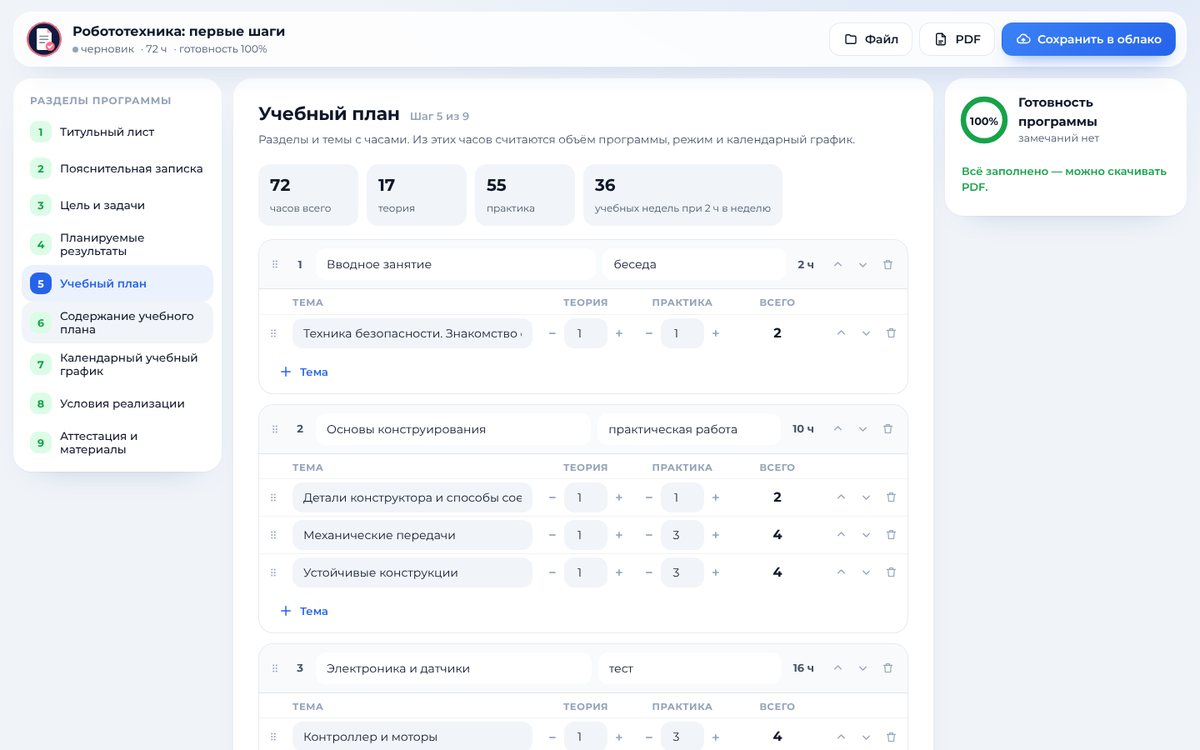Click the program document logo icon
This screenshot has width=1200, height=750.
point(44,39)
